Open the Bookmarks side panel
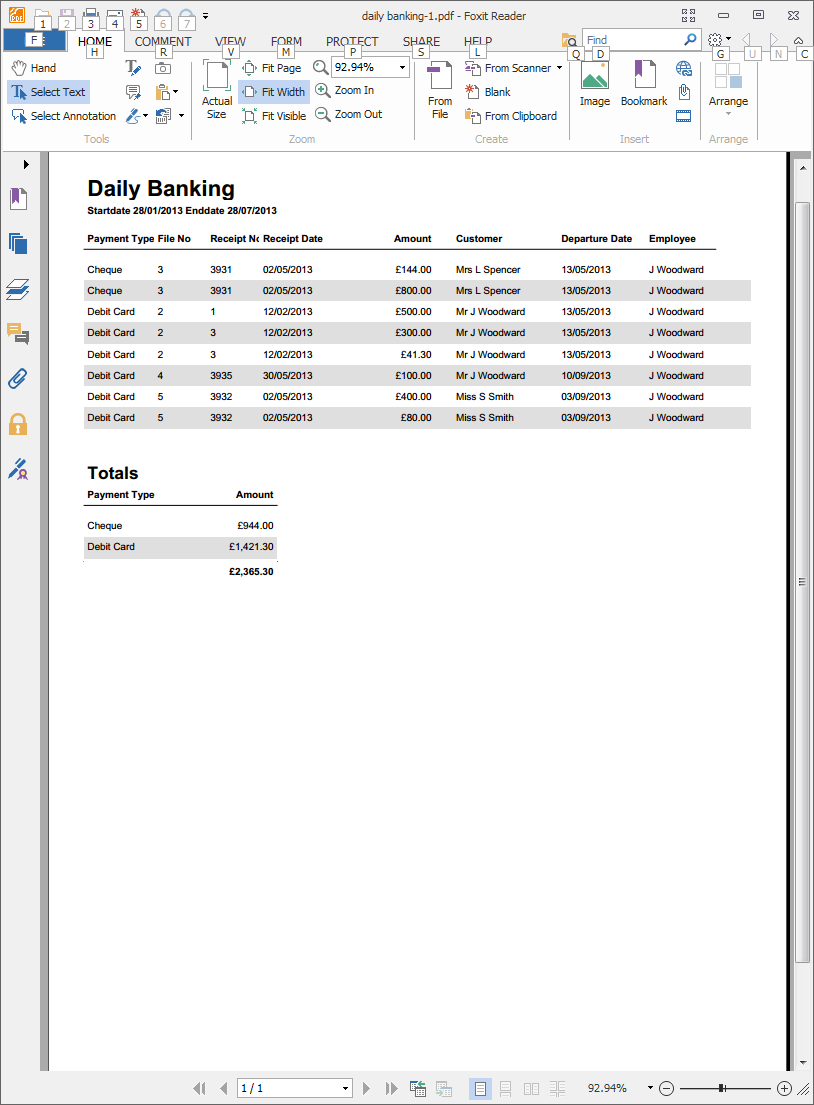The height and width of the screenshot is (1105, 814). (18, 199)
